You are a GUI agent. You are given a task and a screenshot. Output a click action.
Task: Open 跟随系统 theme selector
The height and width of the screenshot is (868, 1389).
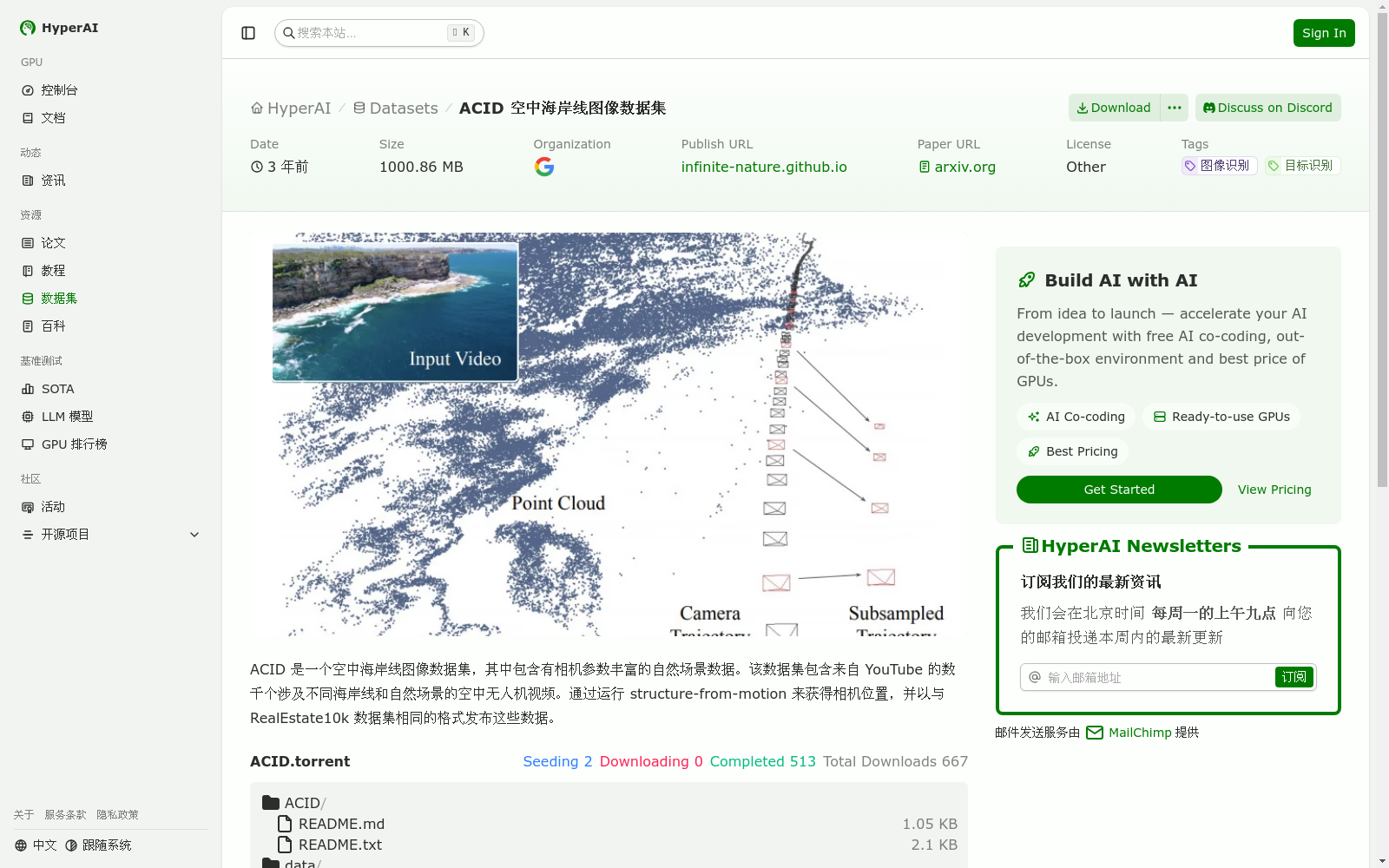[98, 845]
